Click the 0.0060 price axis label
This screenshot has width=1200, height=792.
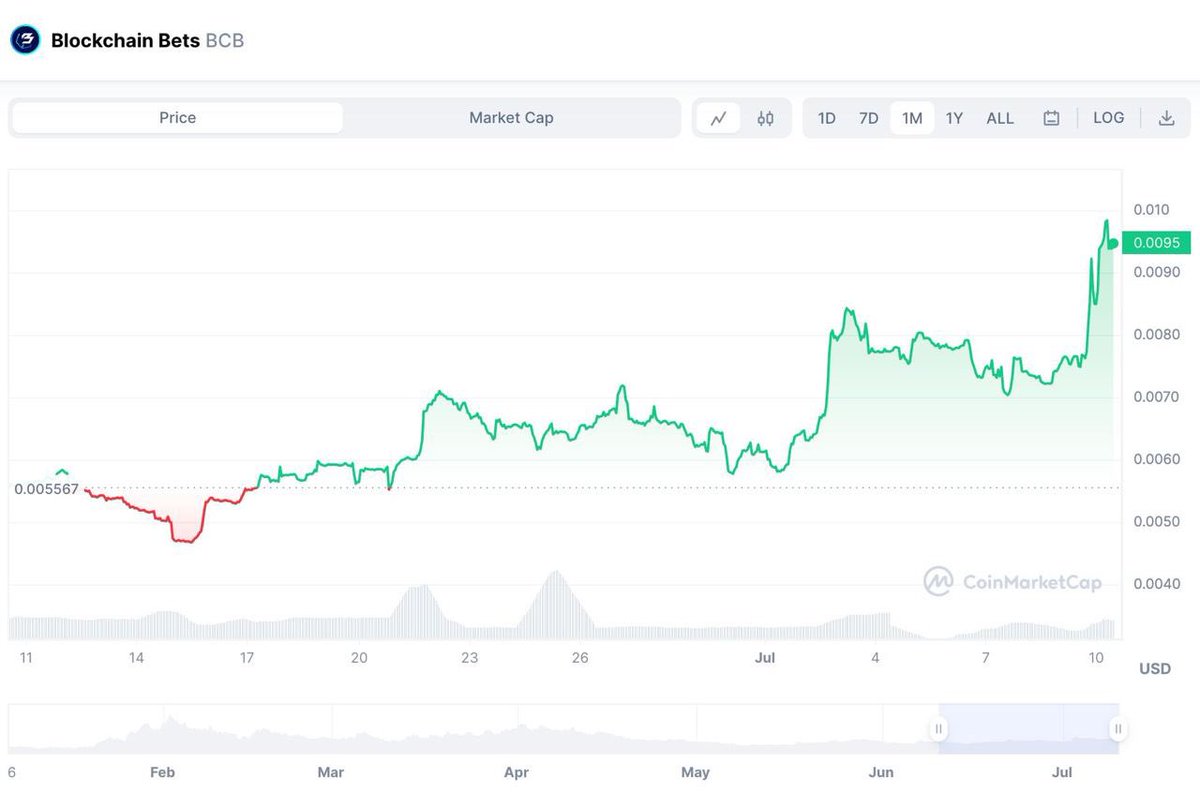click(1157, 460)
